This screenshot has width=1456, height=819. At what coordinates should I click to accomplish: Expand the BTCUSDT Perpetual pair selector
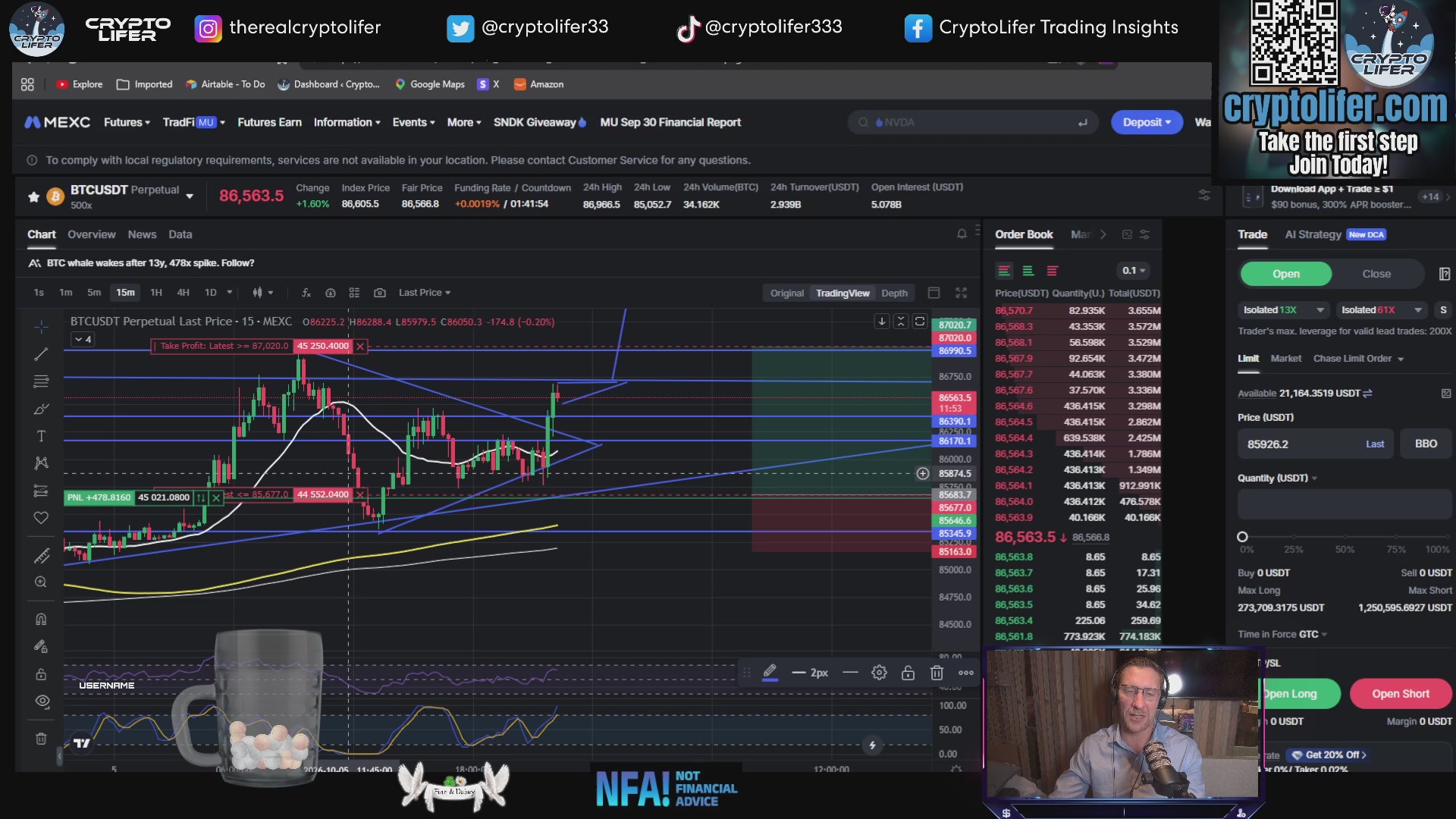tap(190, 196)
